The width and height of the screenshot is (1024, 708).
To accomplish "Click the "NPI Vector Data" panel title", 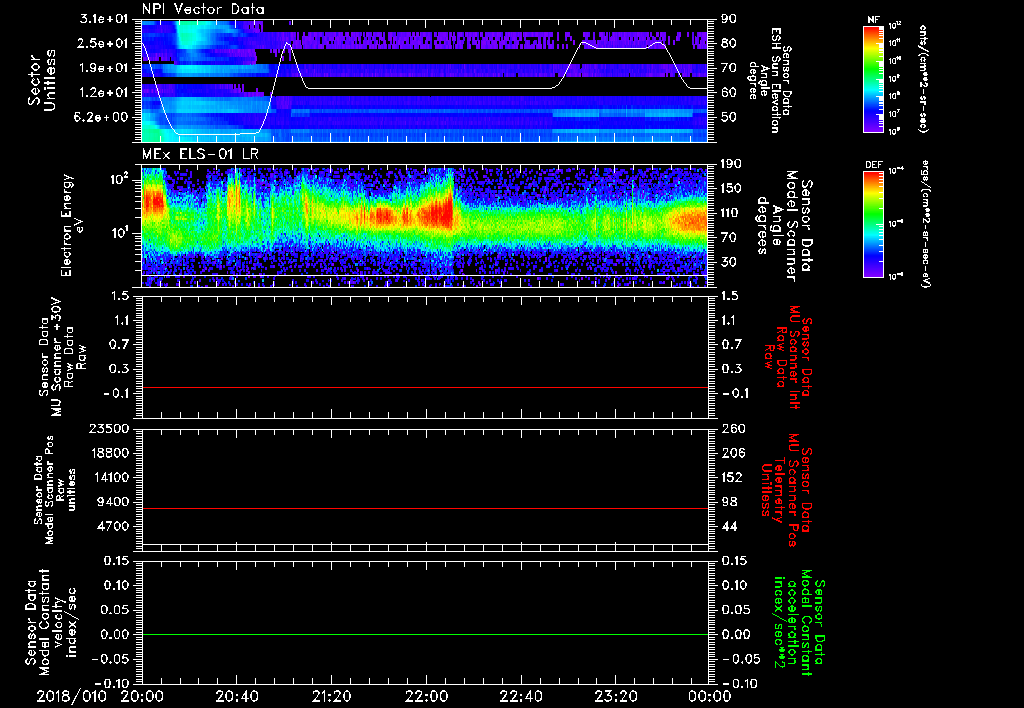I will 203,9.
